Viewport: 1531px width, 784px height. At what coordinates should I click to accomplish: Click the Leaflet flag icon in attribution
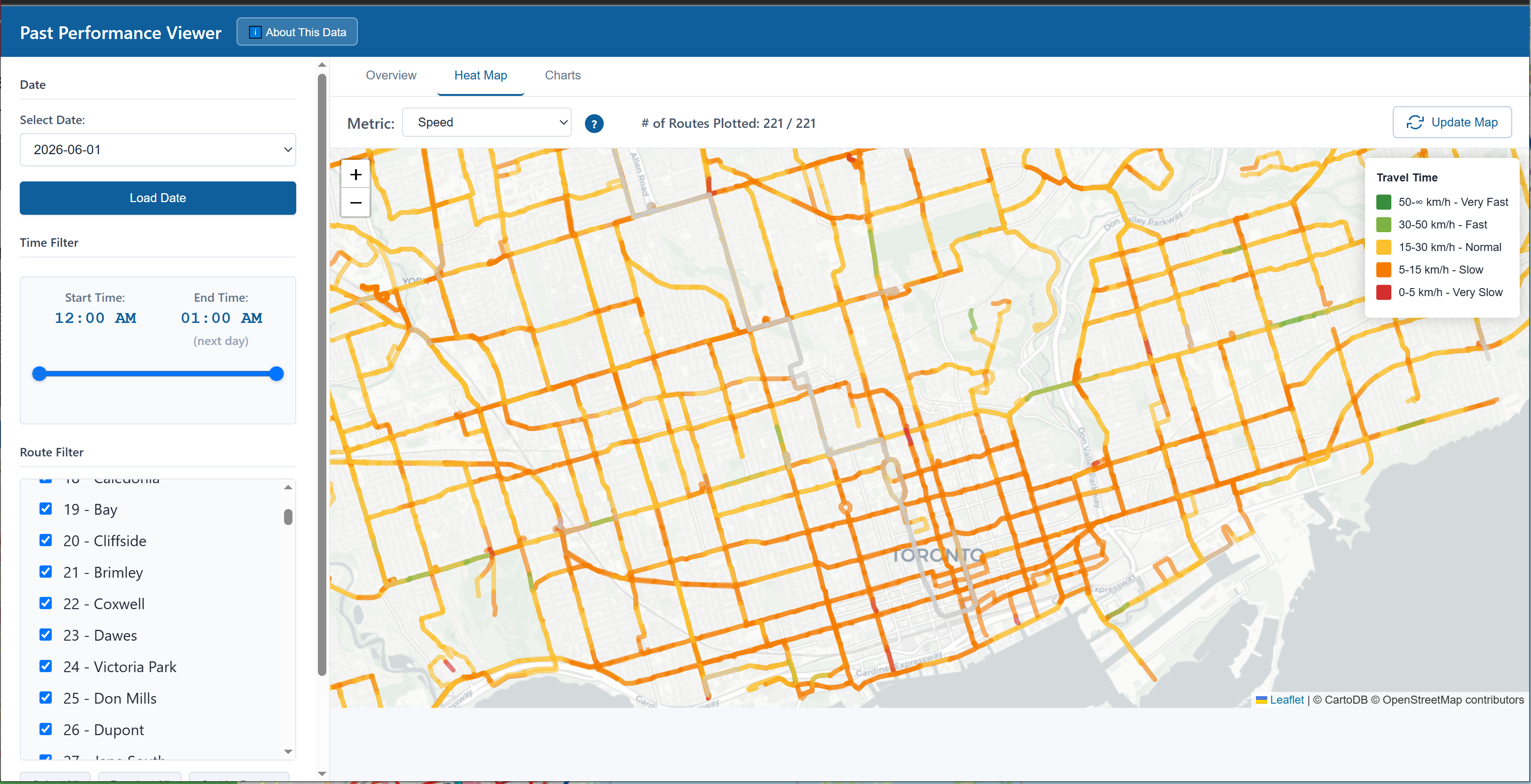(x=1261, y=700)
